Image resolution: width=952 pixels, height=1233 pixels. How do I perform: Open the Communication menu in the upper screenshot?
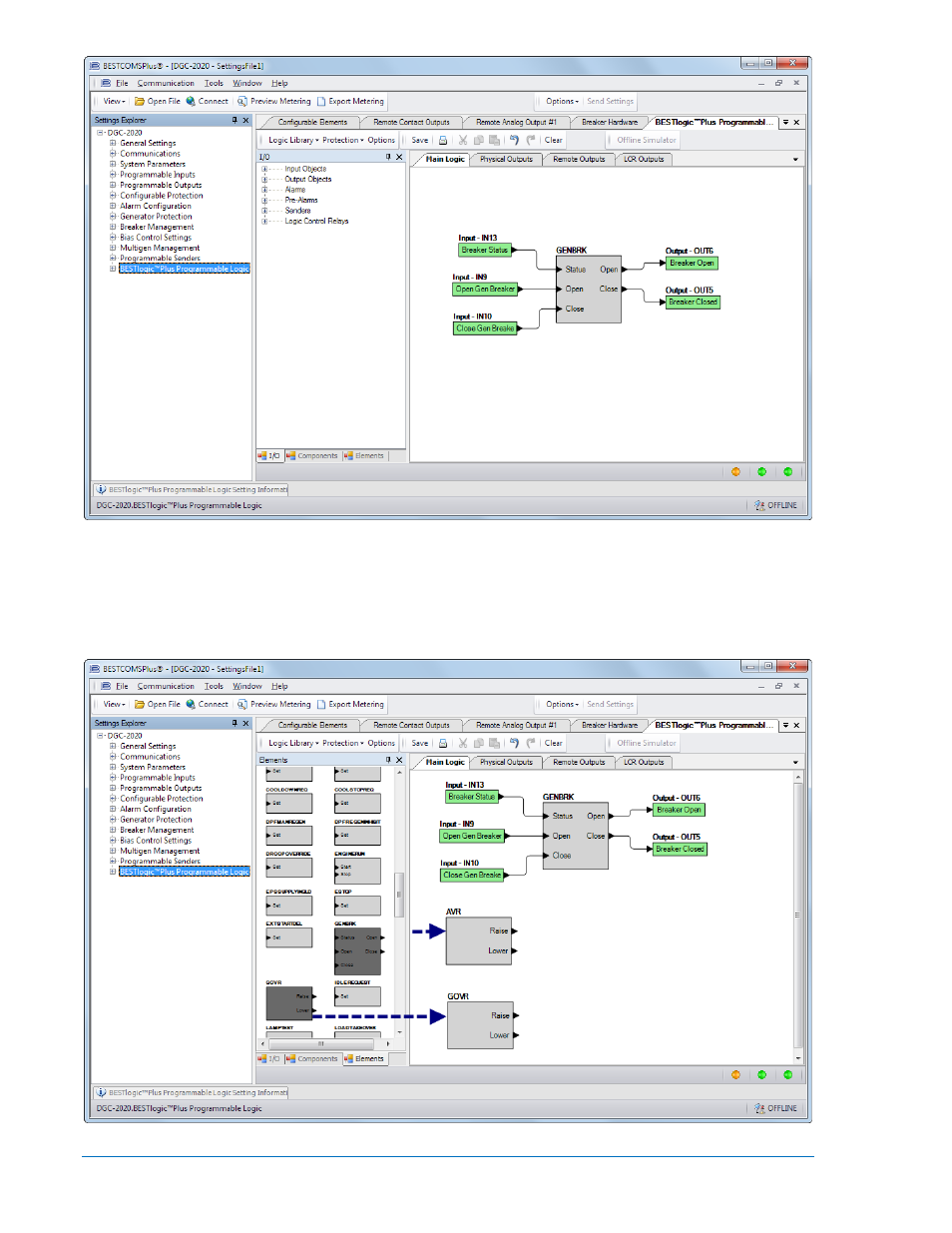[166, 84]
